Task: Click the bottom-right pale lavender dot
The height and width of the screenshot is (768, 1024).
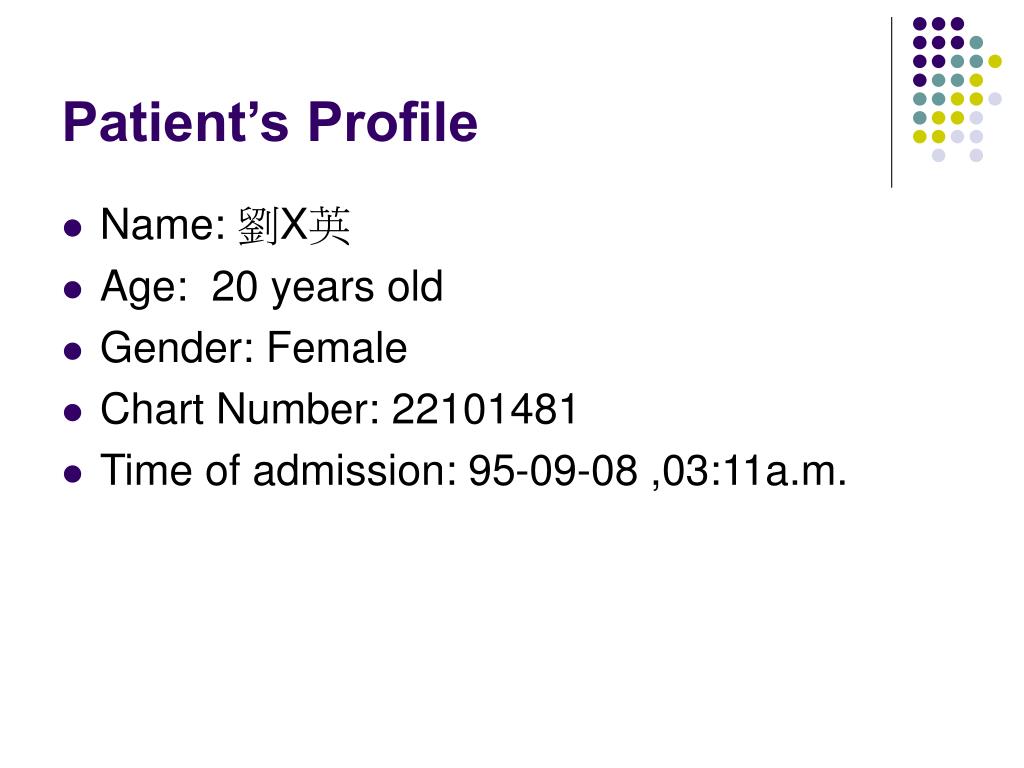Action: click(976, 155)
